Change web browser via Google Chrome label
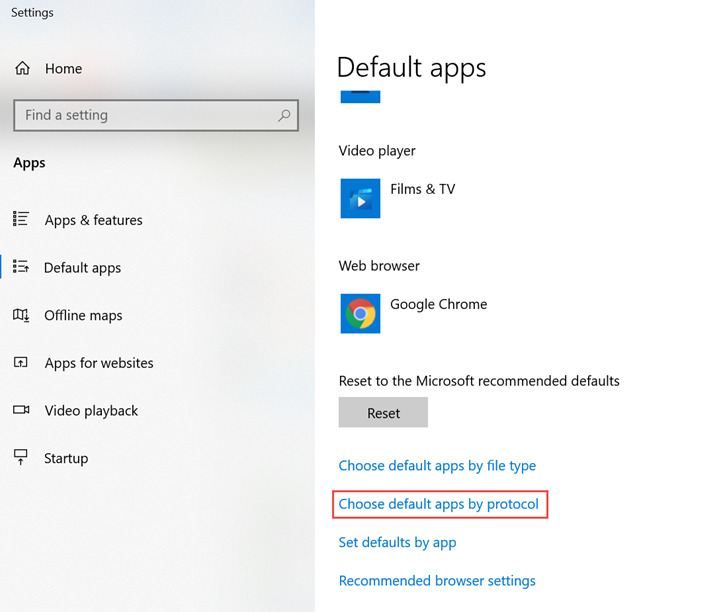 pos(438,304)
